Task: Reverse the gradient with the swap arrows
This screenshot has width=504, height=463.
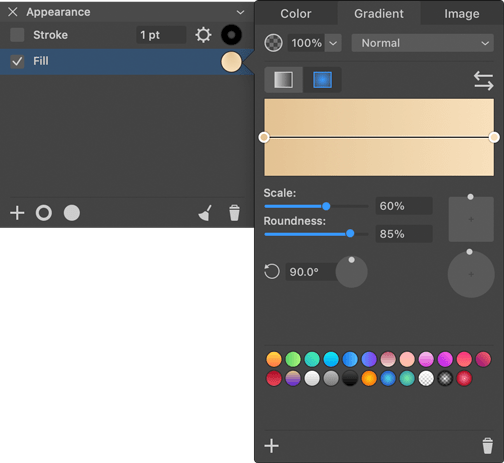Action: click(483, 81)
